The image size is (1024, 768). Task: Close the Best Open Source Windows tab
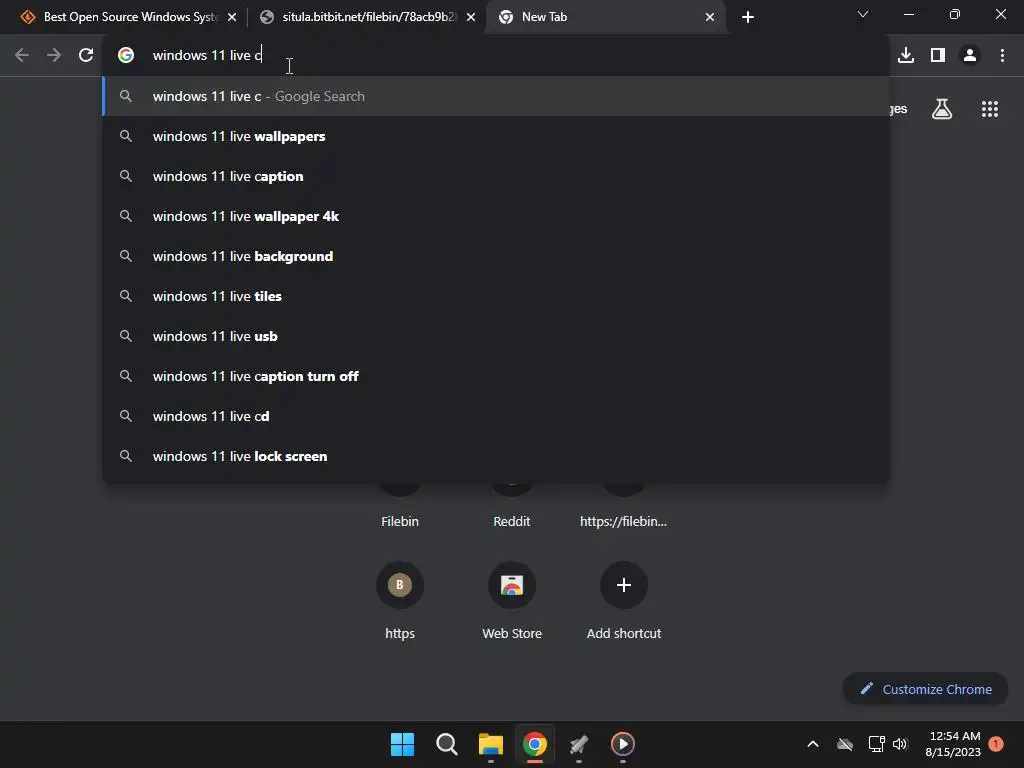point(232,17)
